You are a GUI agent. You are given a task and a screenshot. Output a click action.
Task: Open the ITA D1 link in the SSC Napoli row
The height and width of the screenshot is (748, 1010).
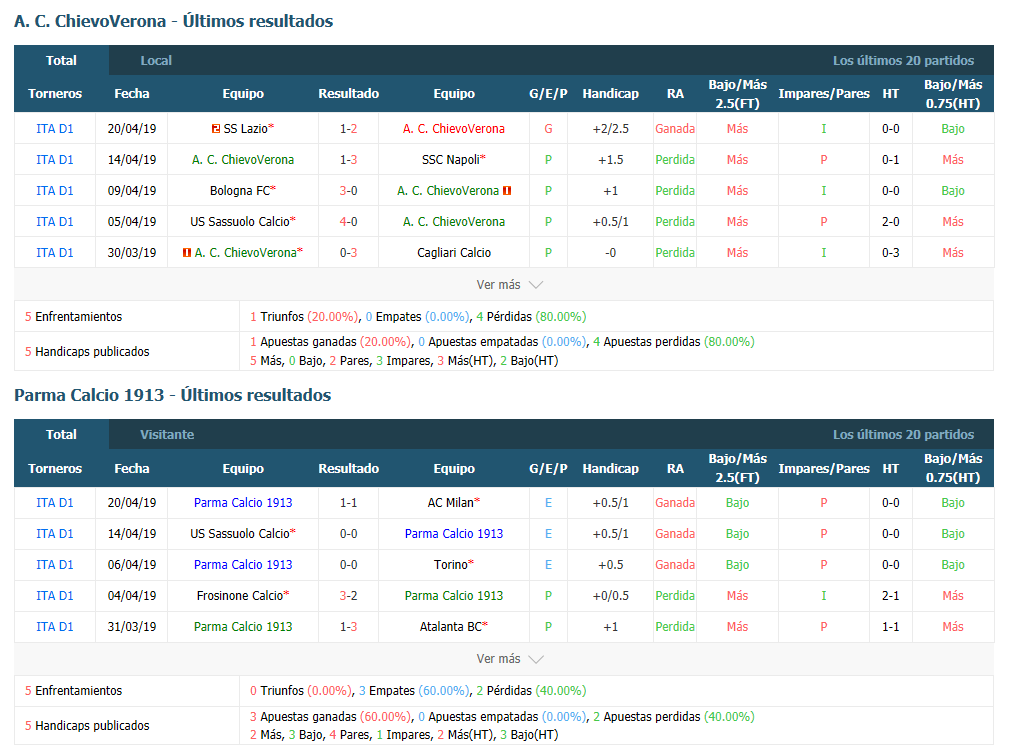[x=55, y=160]
